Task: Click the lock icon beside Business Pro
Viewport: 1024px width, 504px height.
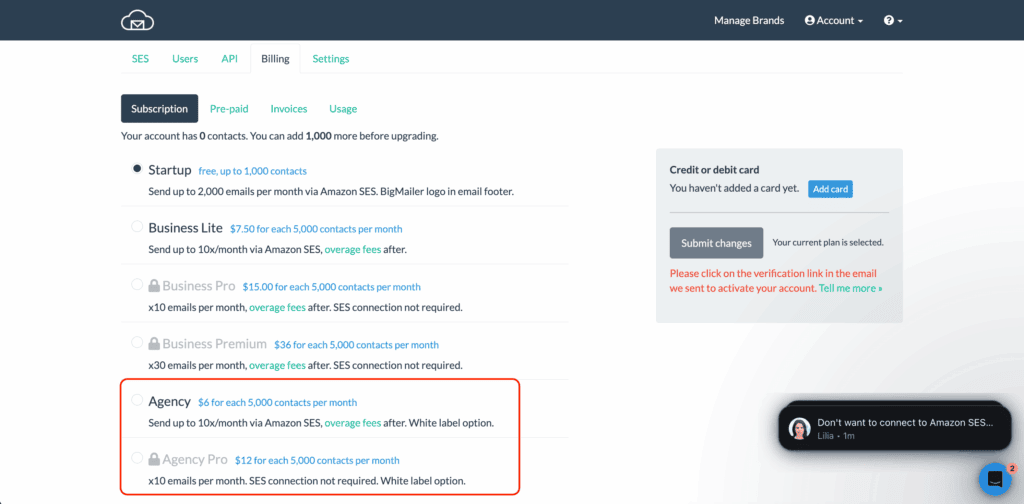Action: [154, 286]
